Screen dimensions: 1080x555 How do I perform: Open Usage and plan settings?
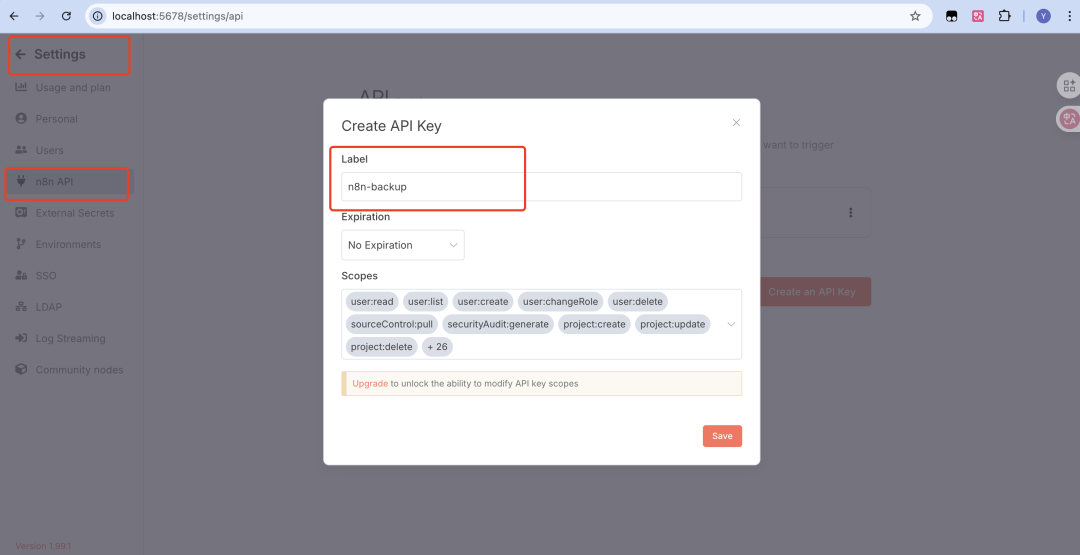coord(73,87)
